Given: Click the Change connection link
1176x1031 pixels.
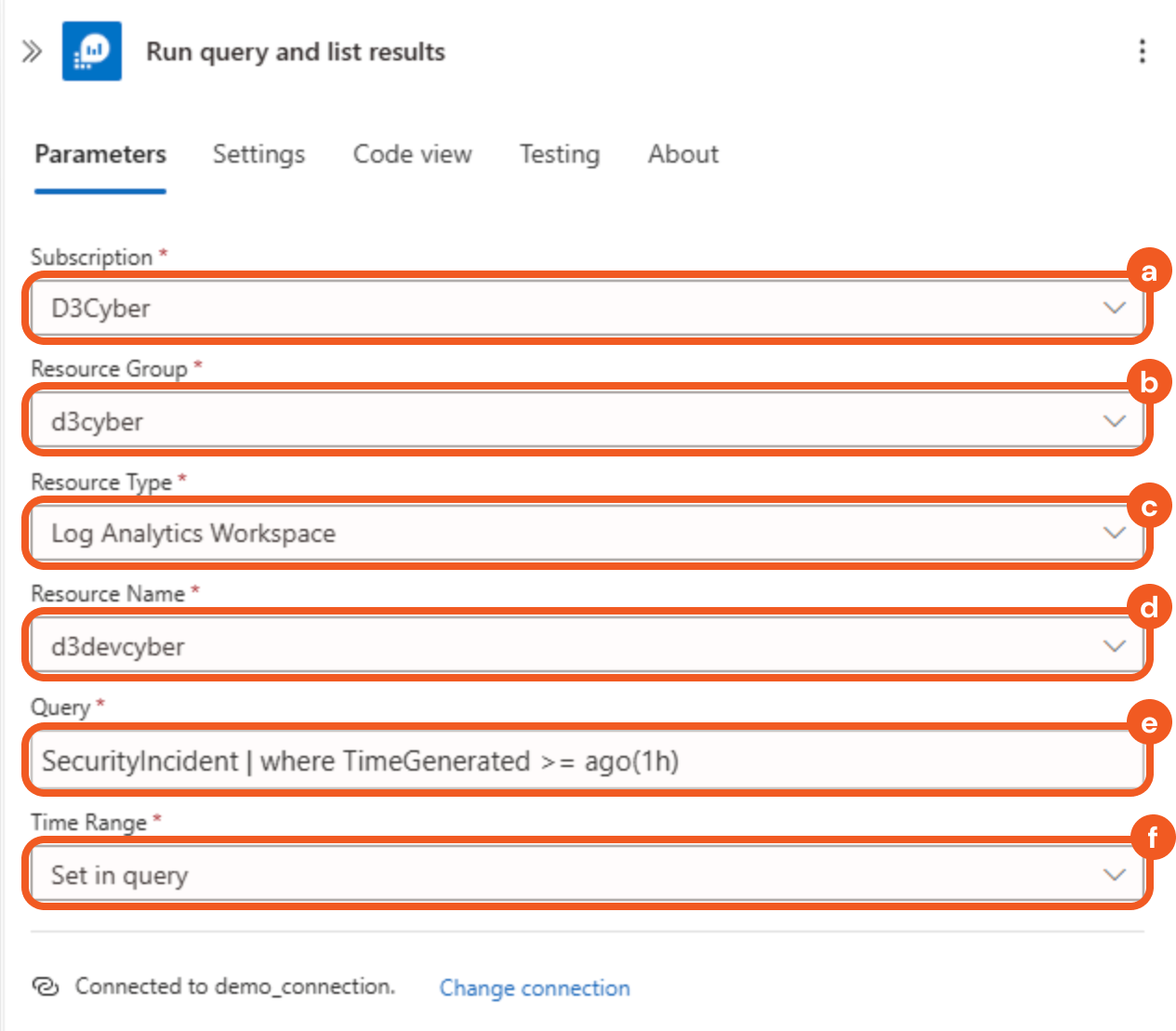Looking at the screenshot, I should [535, 987].
